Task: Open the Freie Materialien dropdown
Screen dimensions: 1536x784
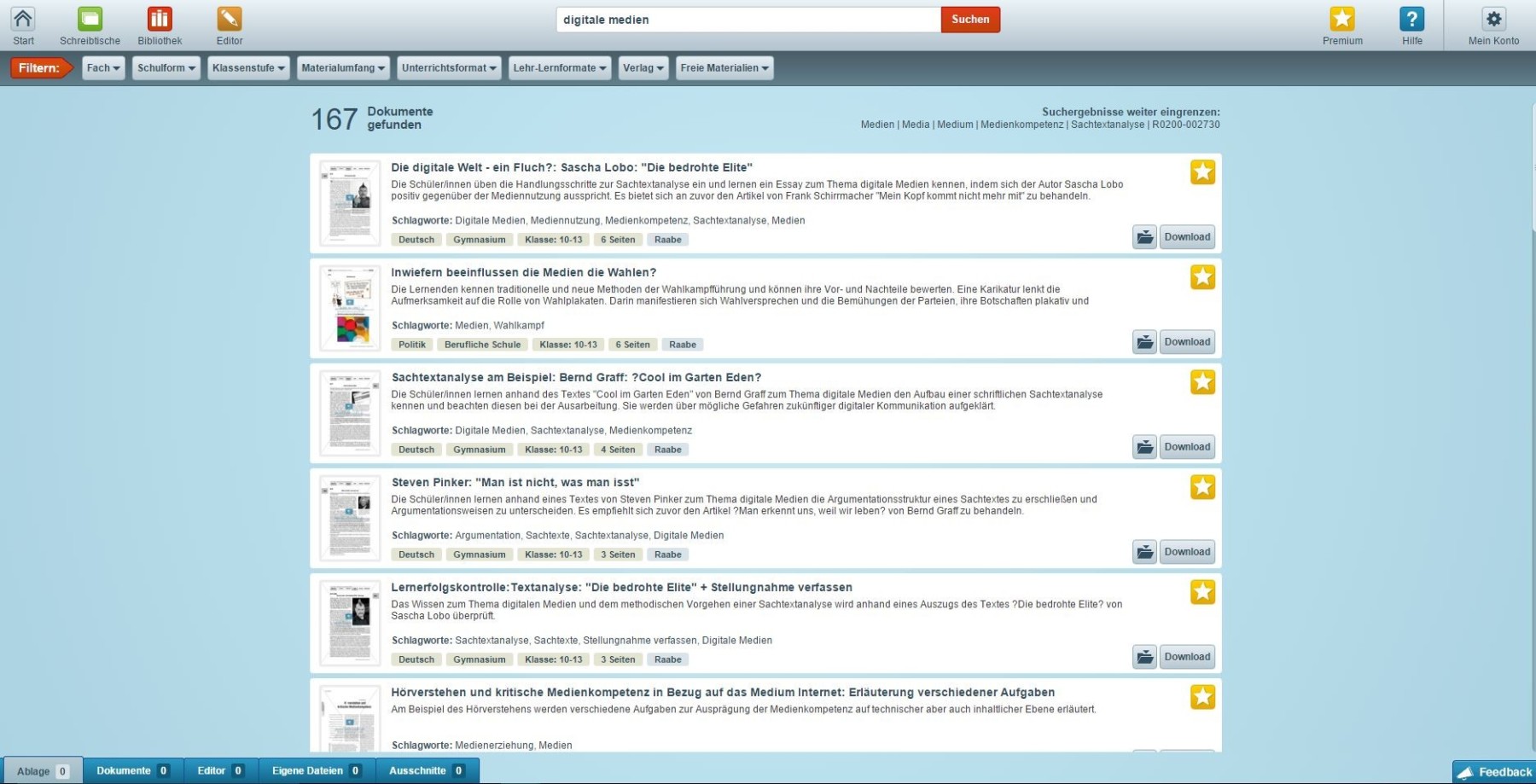Action: tap(724, 68)
